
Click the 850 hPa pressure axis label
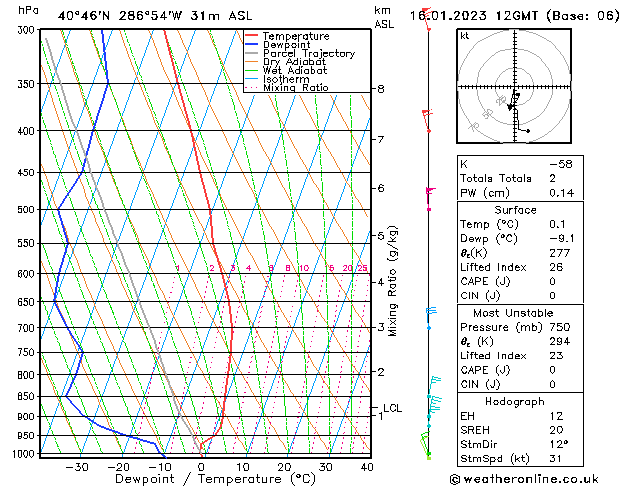click(26, 396)
